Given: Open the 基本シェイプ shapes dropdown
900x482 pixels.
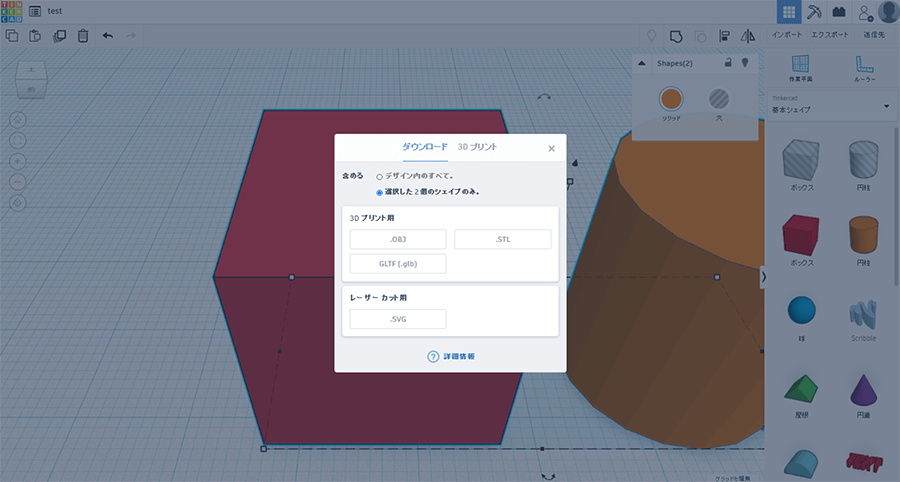Looking at the screenshot, I should [831, 106].
